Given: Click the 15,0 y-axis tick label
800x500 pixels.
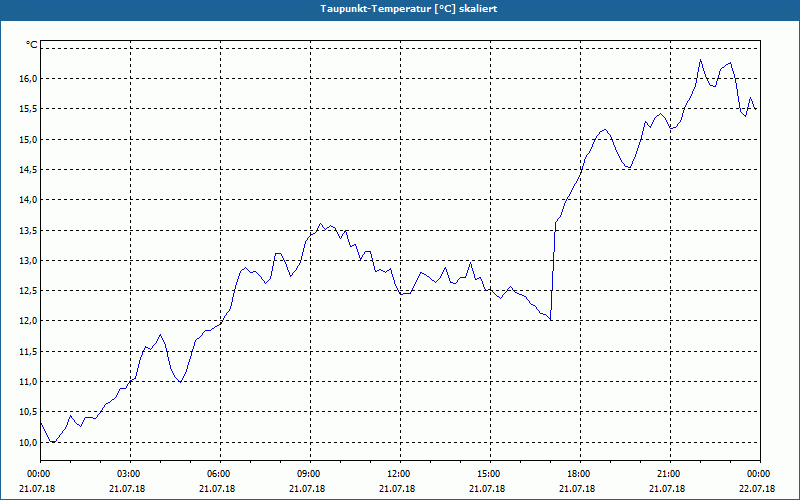Looking at the screenshot, I should (29, 139).
